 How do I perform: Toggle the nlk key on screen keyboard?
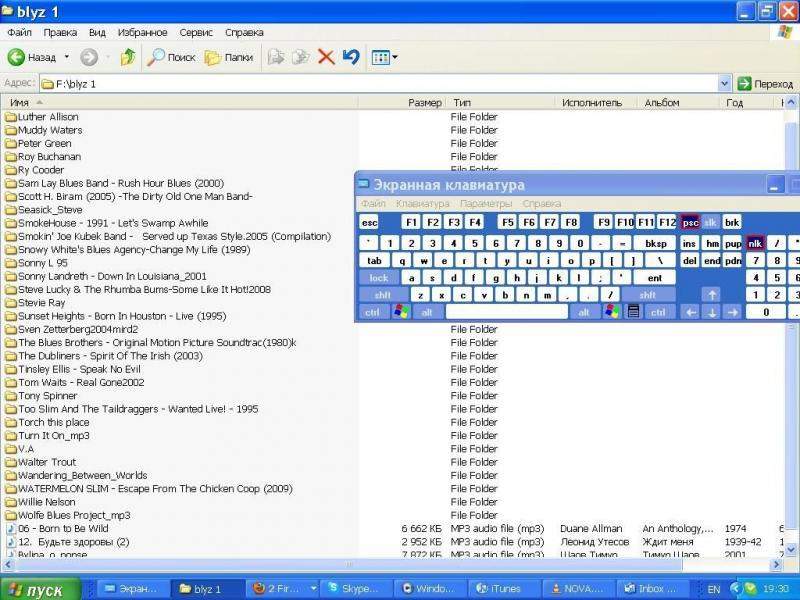point(755,243)
